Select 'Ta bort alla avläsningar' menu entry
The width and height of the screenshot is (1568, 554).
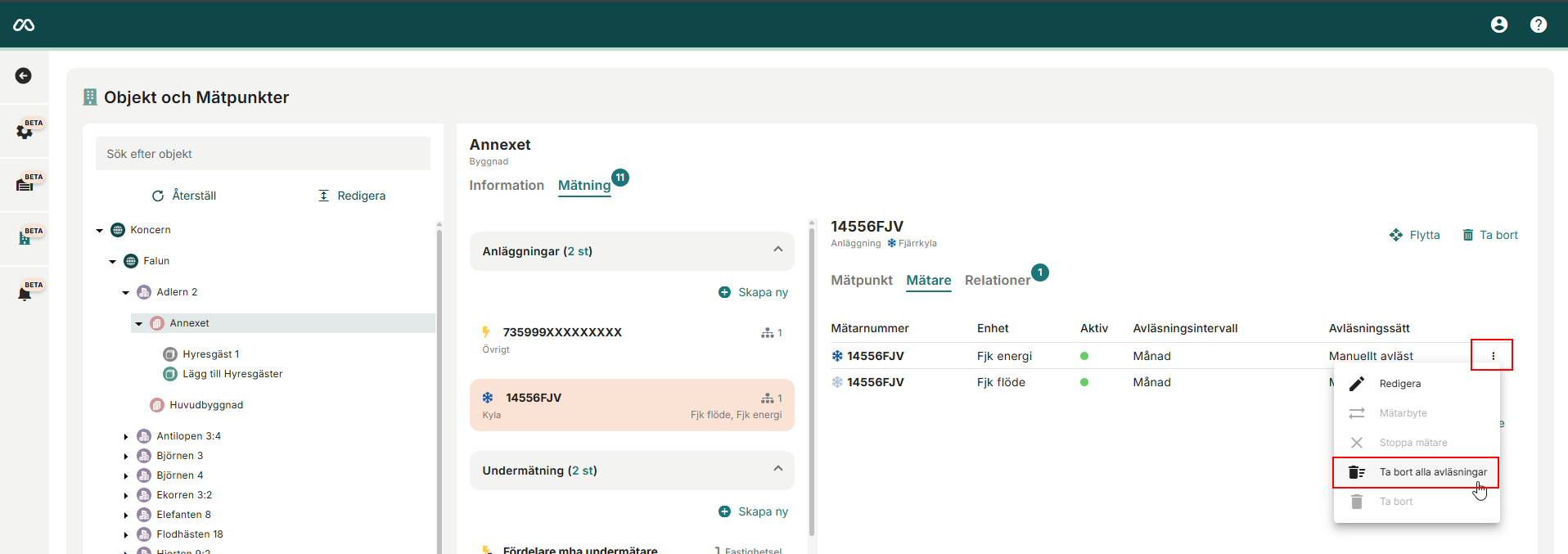click(x=1432, y=472)
